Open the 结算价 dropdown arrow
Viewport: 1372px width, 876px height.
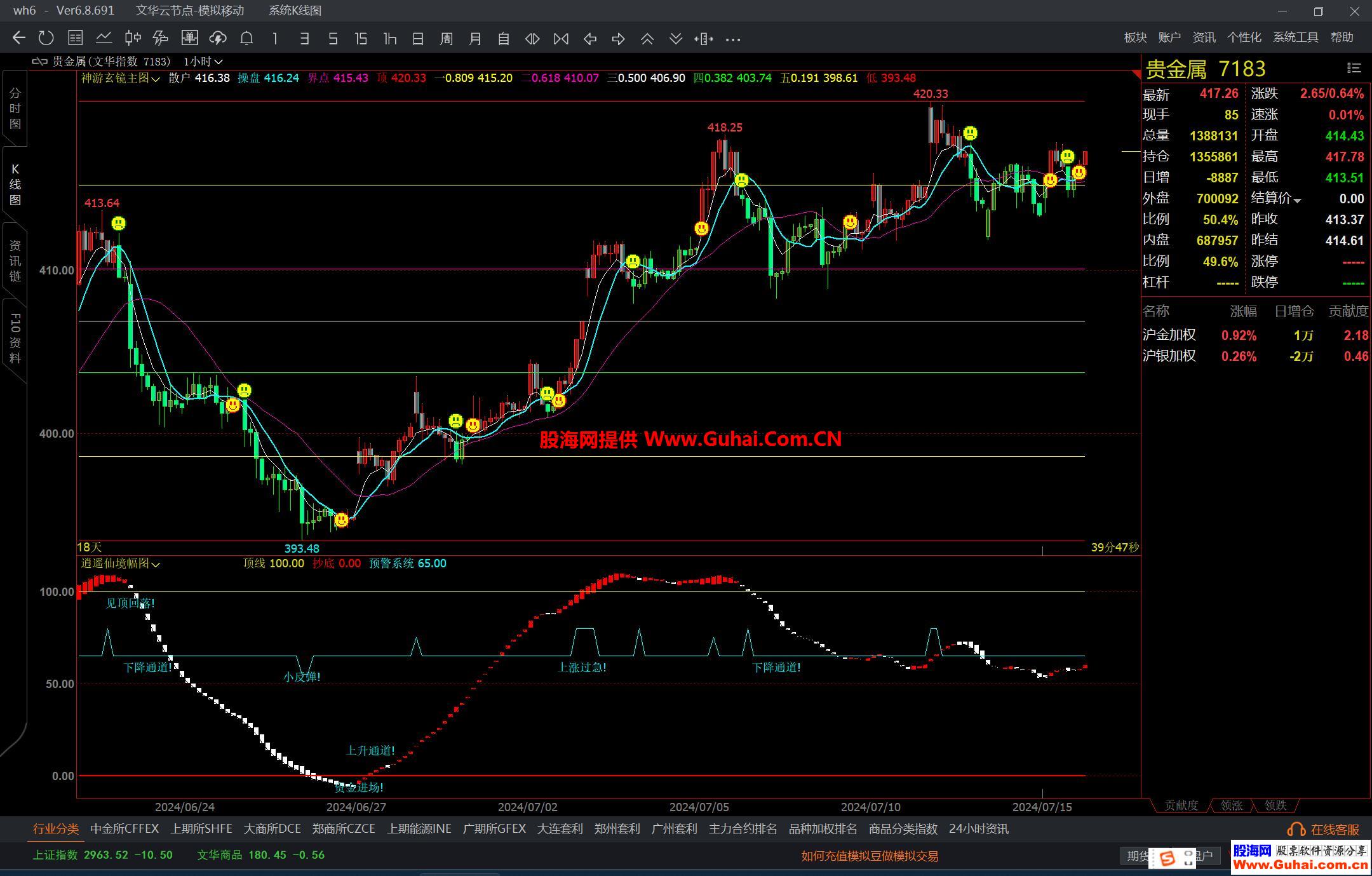[x=1298, y=200]
